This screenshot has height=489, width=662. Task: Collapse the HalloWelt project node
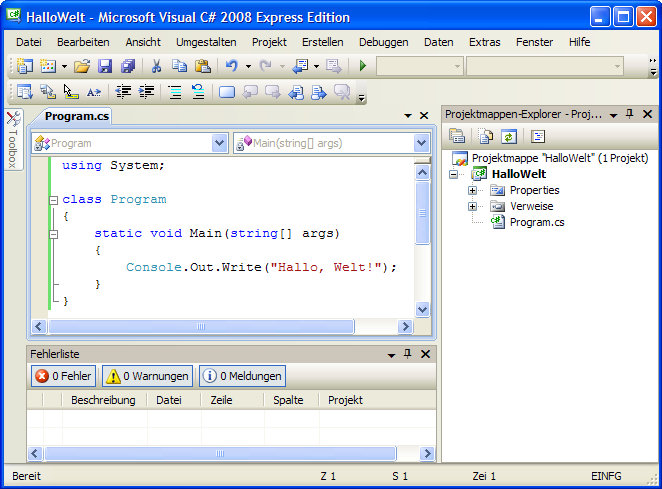[453, 174]
